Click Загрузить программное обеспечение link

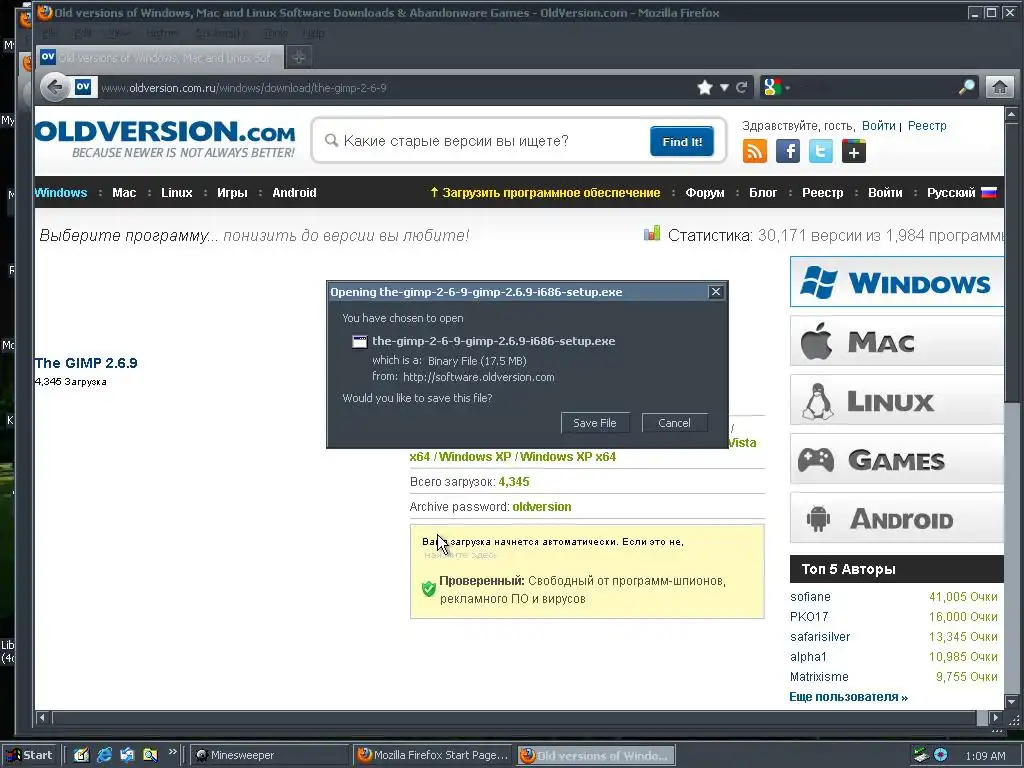coord(545,193)
